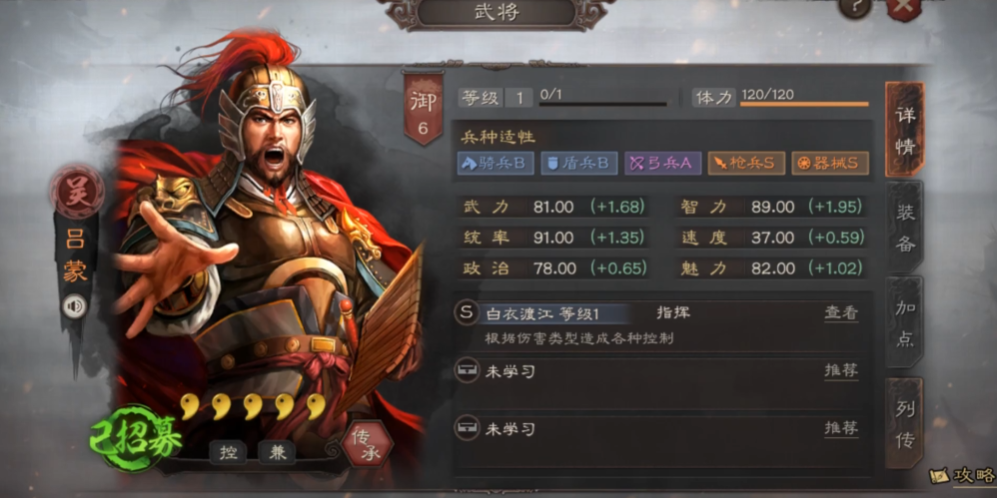
Task: Click the 体力 stamina progress bar
Action: [804, 104]
